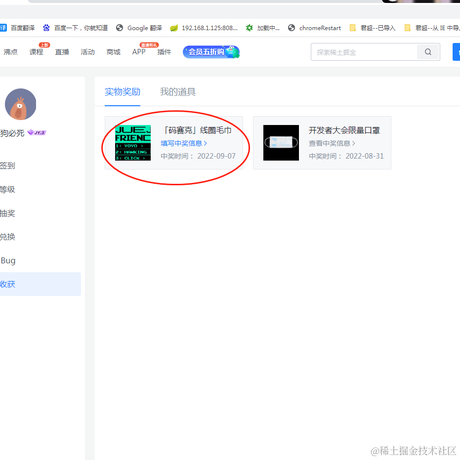This screenshot has height=460, width=460.
Task: Select 收获 in sidebar
Action: click(40, 284)
